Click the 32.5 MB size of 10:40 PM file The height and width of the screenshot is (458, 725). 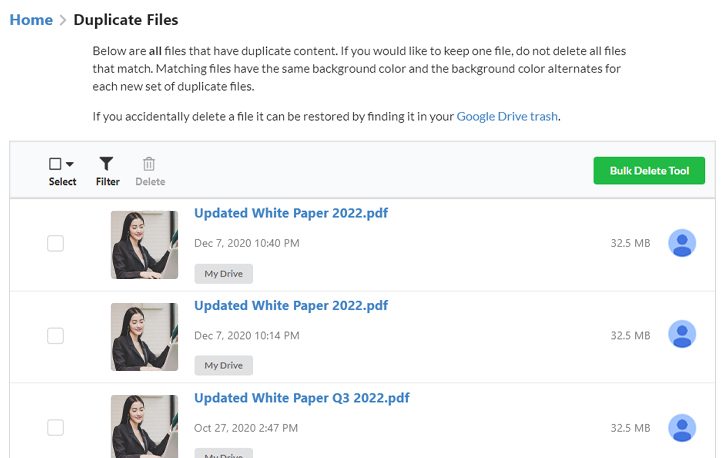tap(630, 243)
